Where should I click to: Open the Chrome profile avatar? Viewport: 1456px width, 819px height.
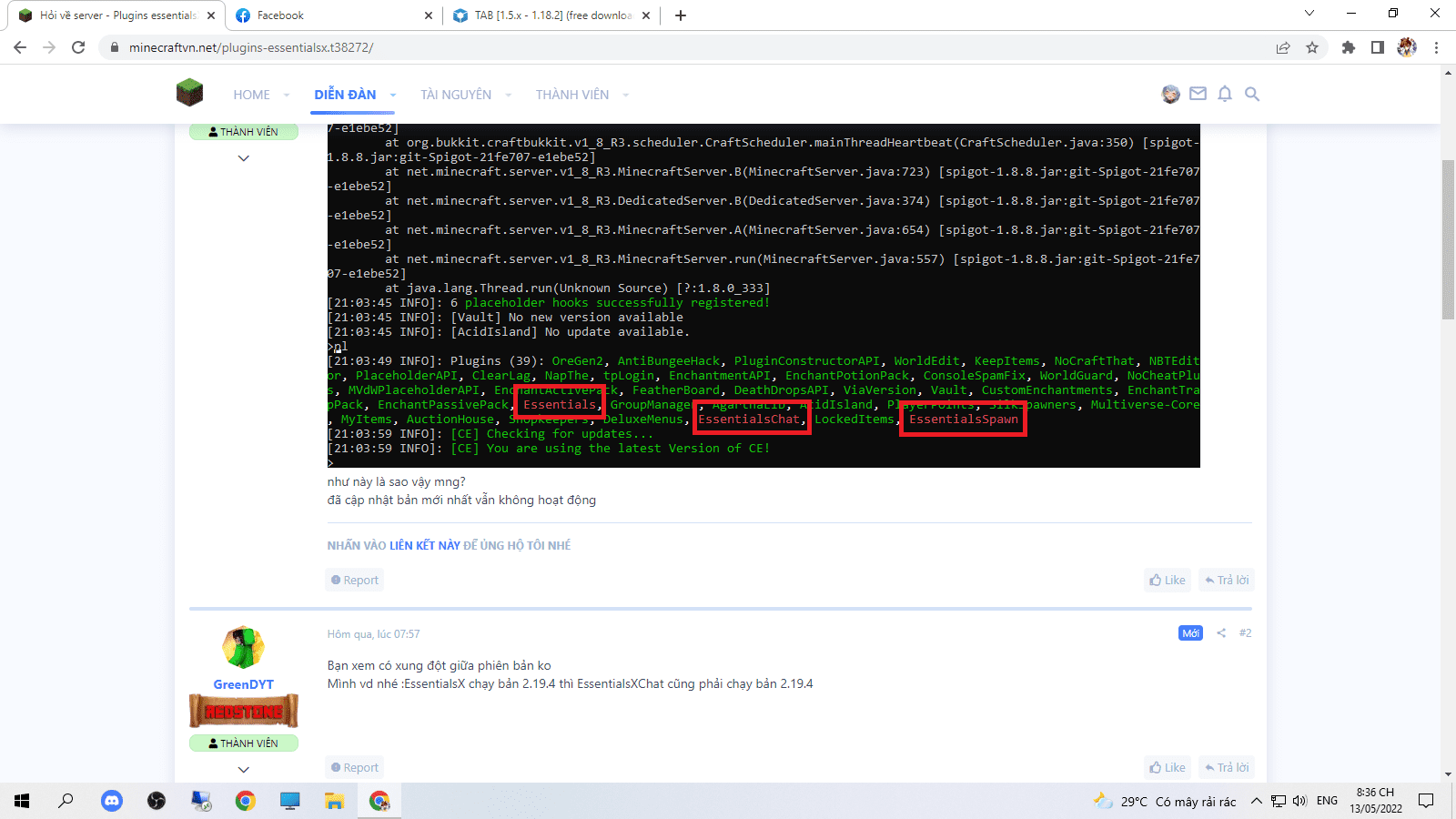1407,47
